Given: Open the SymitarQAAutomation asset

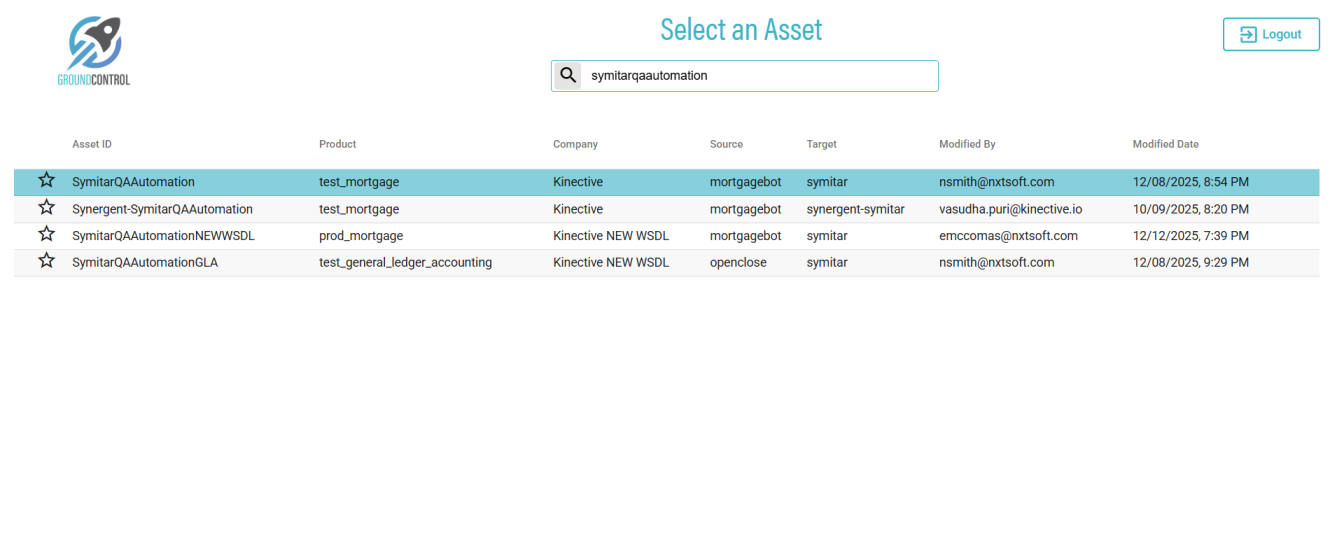Looking at the screenshot, I should [133, 182].
